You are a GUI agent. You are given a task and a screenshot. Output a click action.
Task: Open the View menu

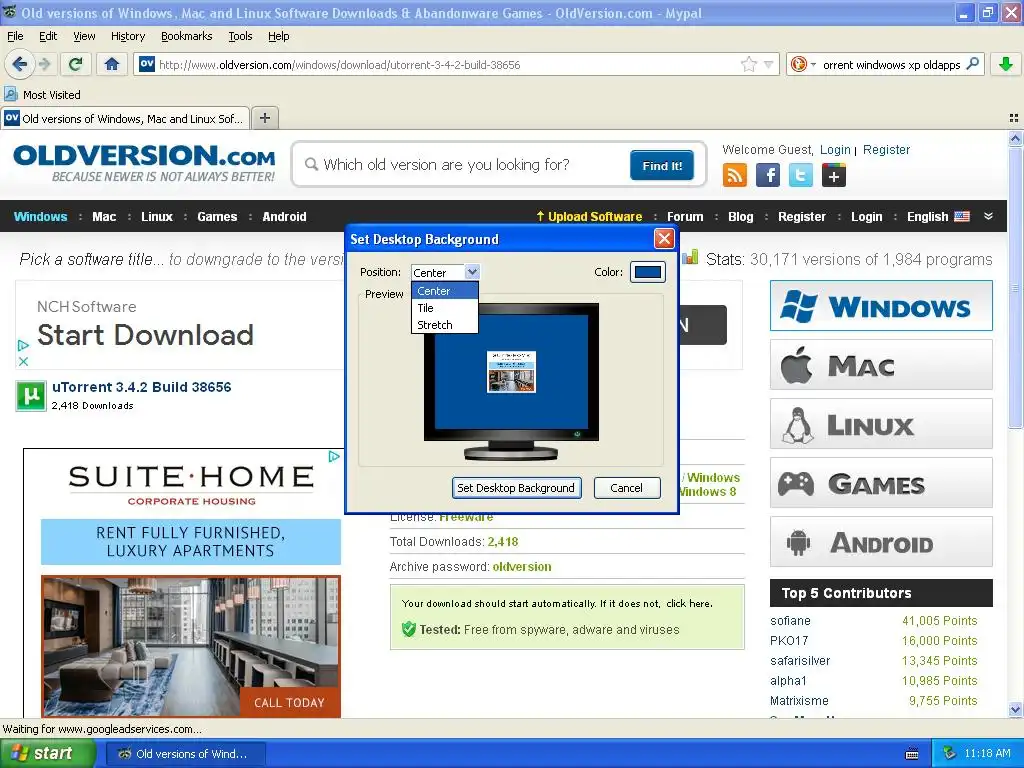[84, 36]
